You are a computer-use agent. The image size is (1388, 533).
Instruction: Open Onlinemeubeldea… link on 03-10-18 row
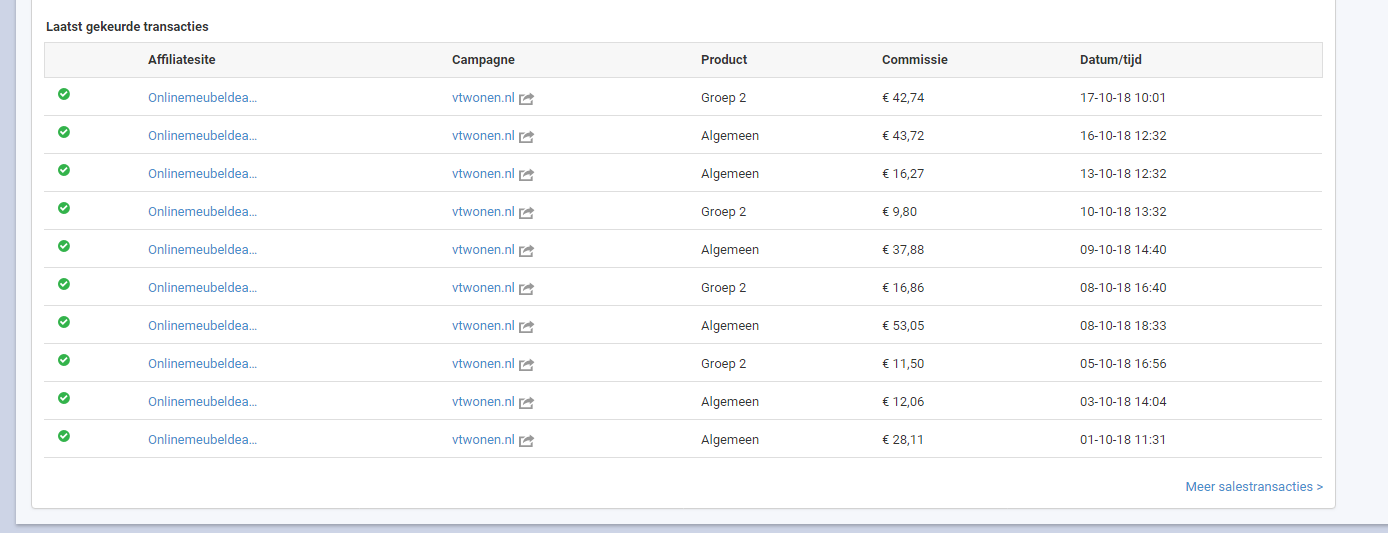[202, 402]
